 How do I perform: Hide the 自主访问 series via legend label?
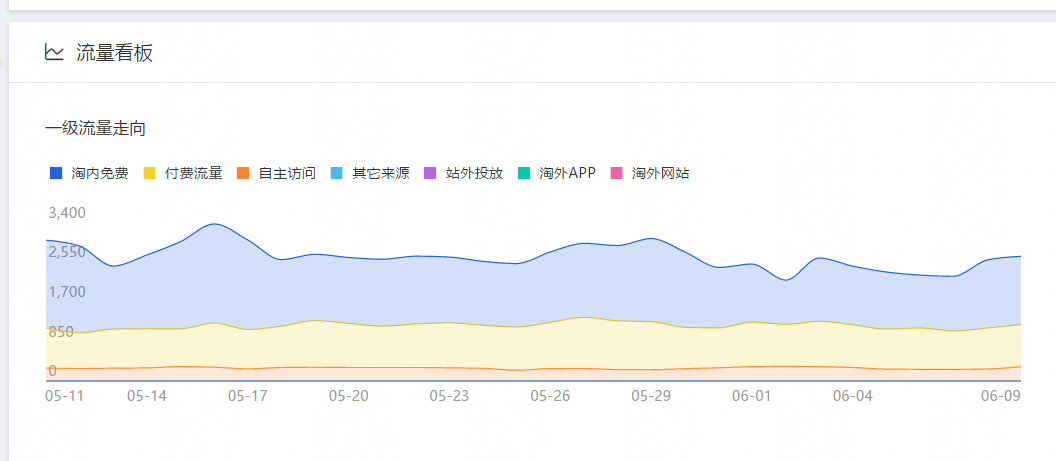click(286, 173)
